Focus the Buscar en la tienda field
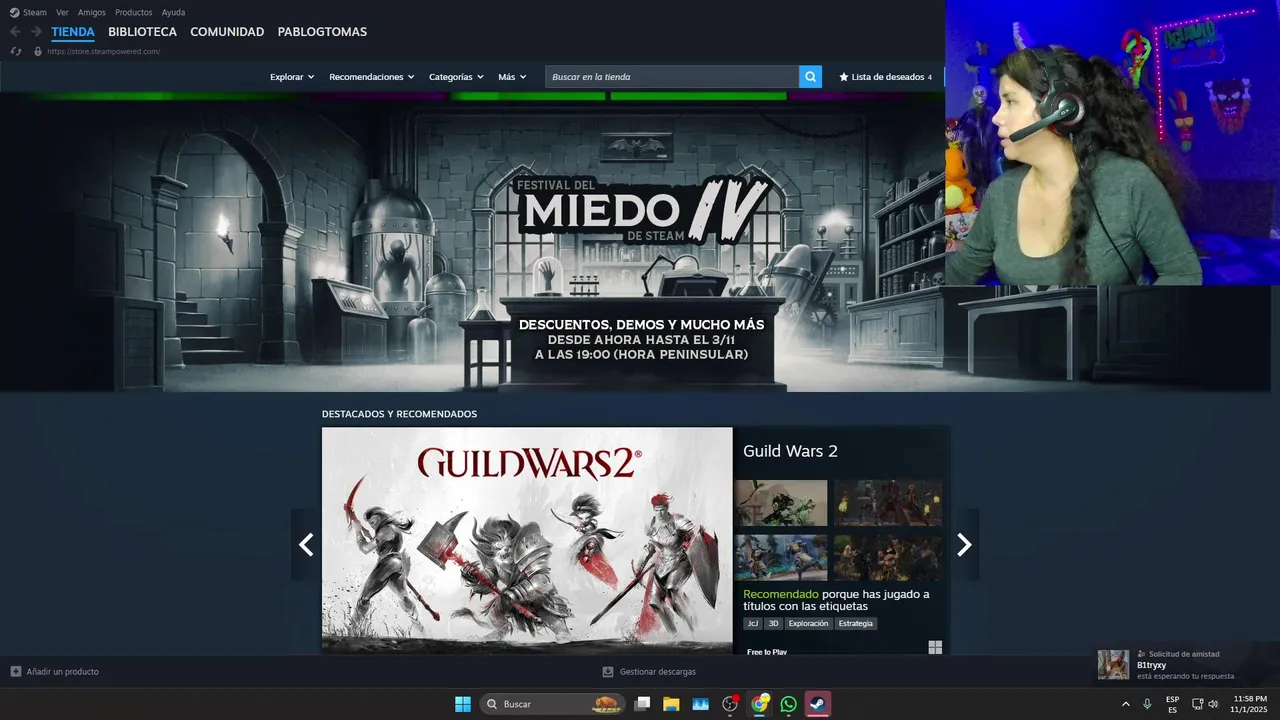1280x720 pixels. [x=672, y=77]
